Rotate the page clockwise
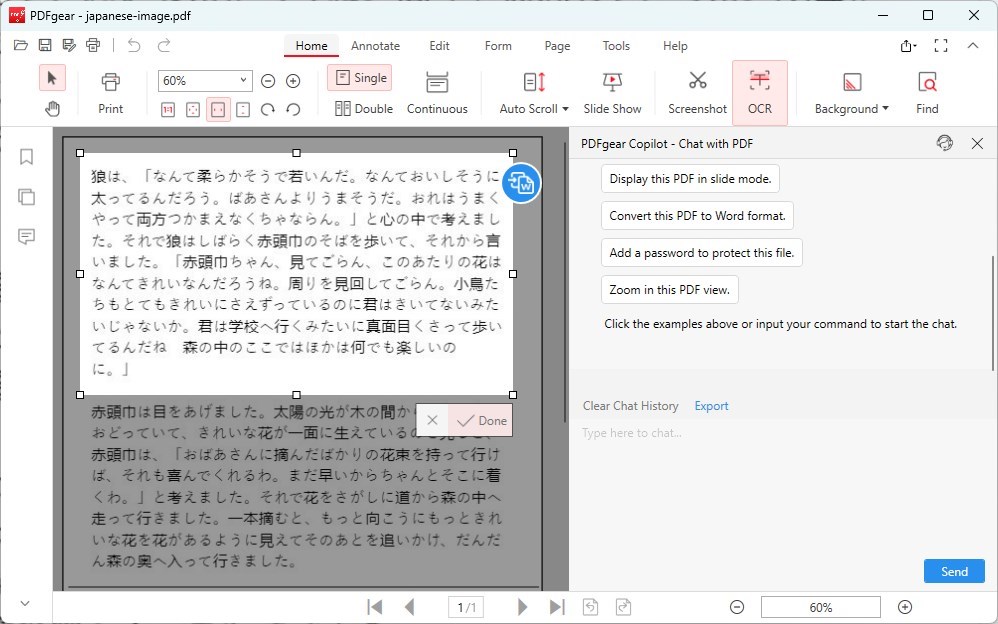Image resolution: width=998 pixels, height=624 pixels. [267, 110]
